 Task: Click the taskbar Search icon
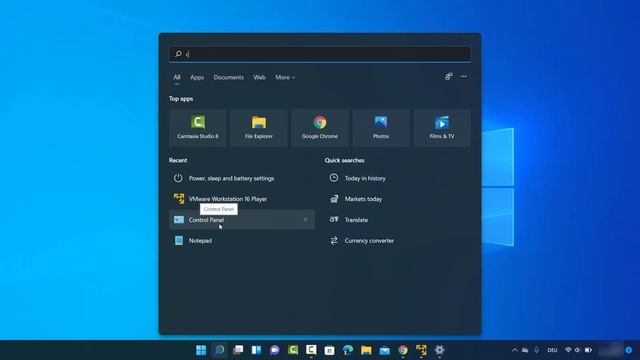[220, 350]
